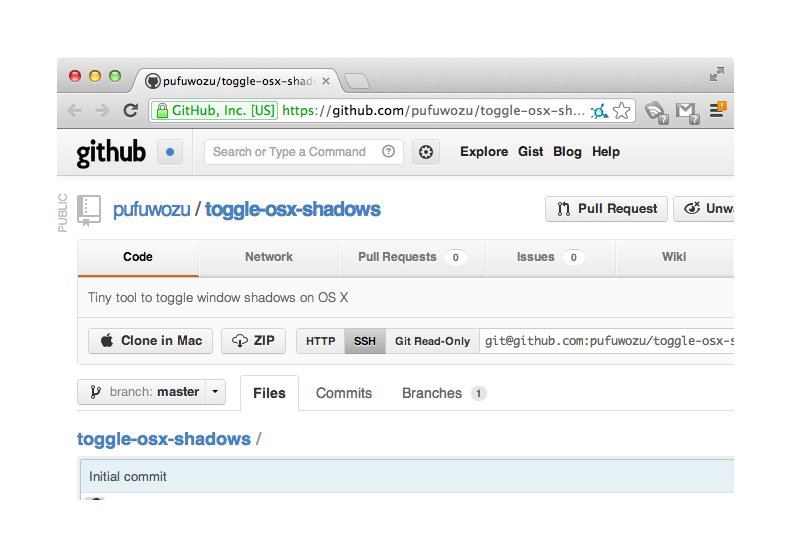Viewport: 791px width, 557px height.
Task: Open the Help link
Action: 605,152
